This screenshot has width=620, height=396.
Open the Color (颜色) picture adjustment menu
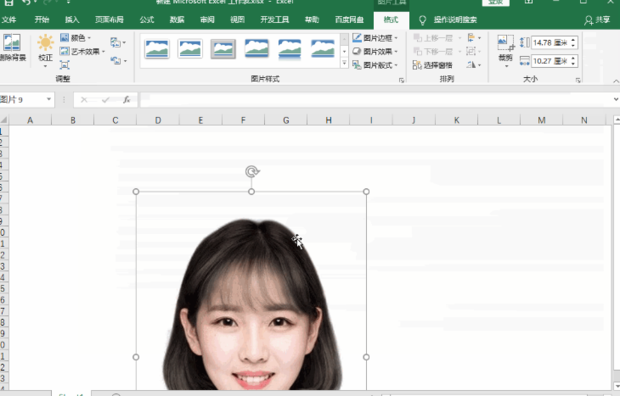(75, 38)
